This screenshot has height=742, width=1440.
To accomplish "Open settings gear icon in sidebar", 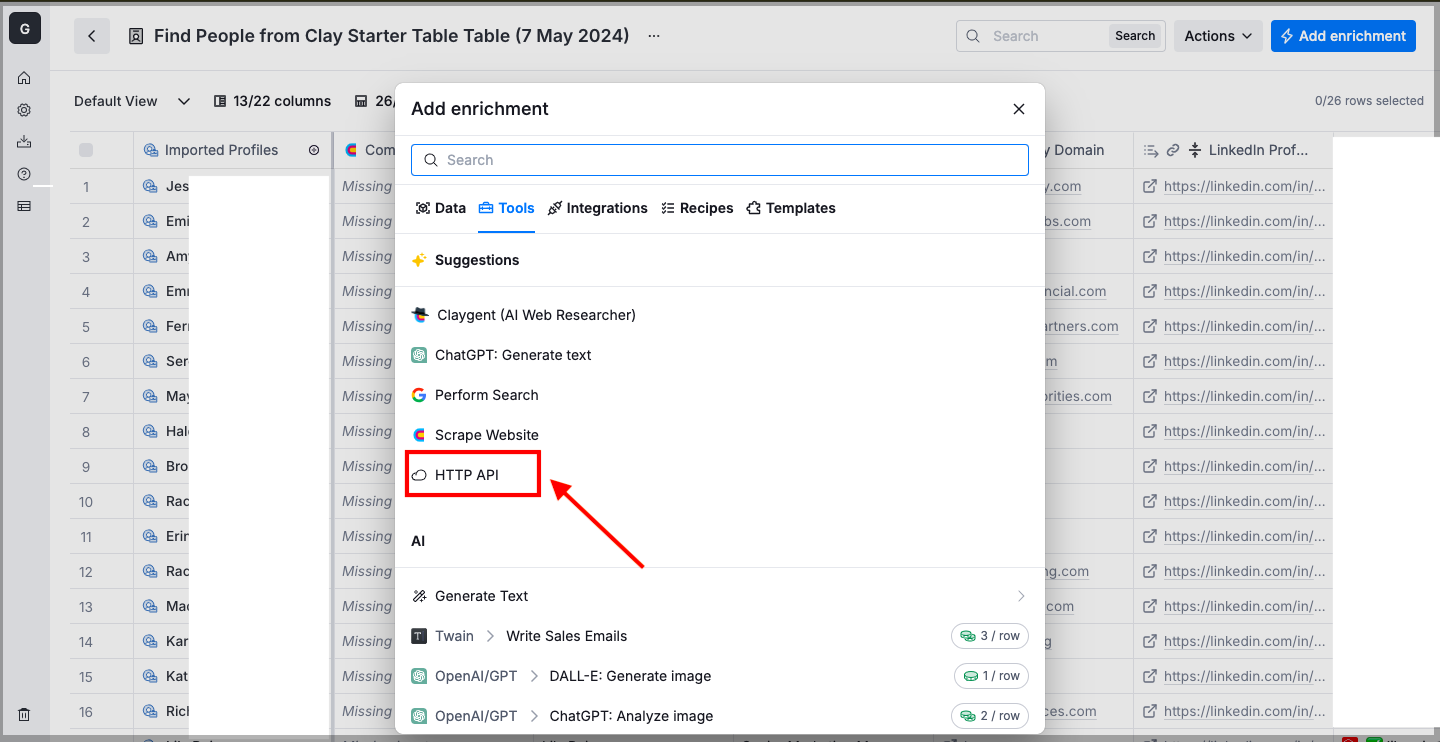I will [24, 110].
